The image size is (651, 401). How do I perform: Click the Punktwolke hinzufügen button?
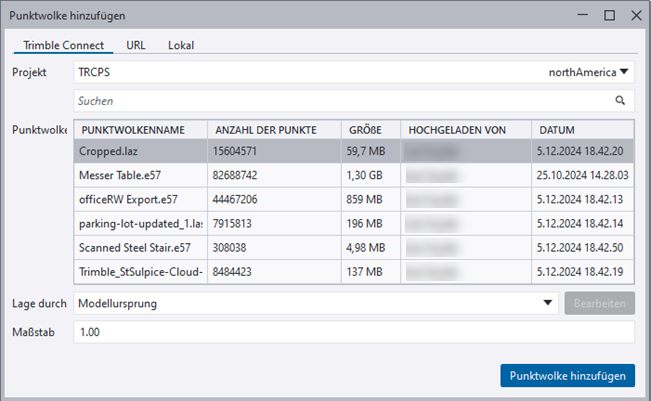[x=567, y=375]
